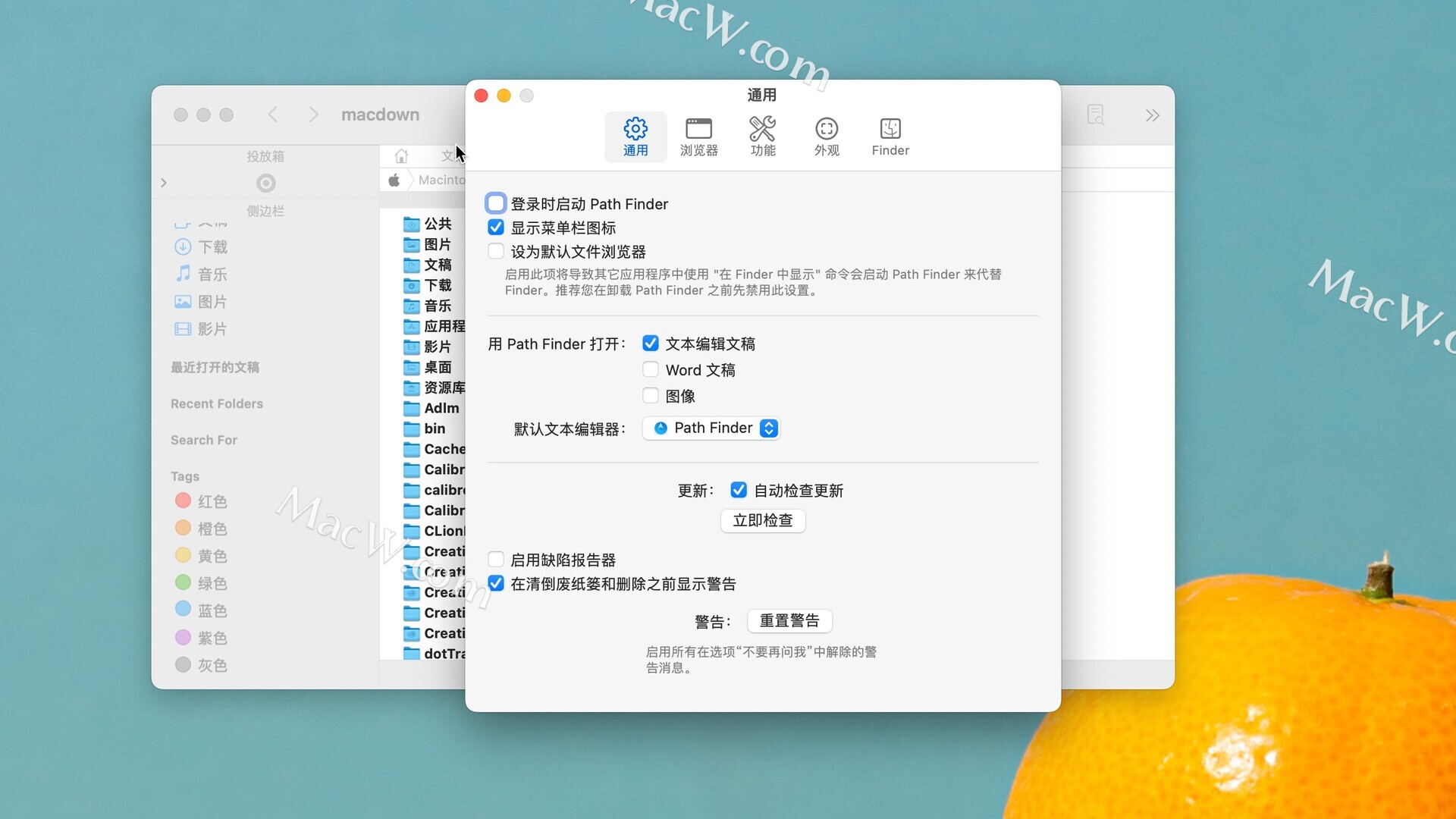This screenshot has width=1456, height=819.
Task: Select the 下载 folder in file list
Action: 428,285
